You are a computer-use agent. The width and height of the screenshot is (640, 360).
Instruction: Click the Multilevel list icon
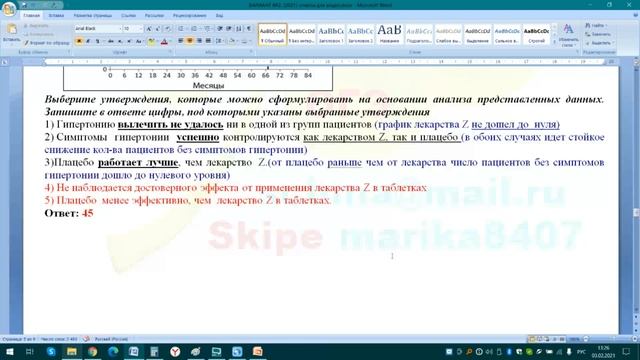pyautogui.click(x=207, y=29)
